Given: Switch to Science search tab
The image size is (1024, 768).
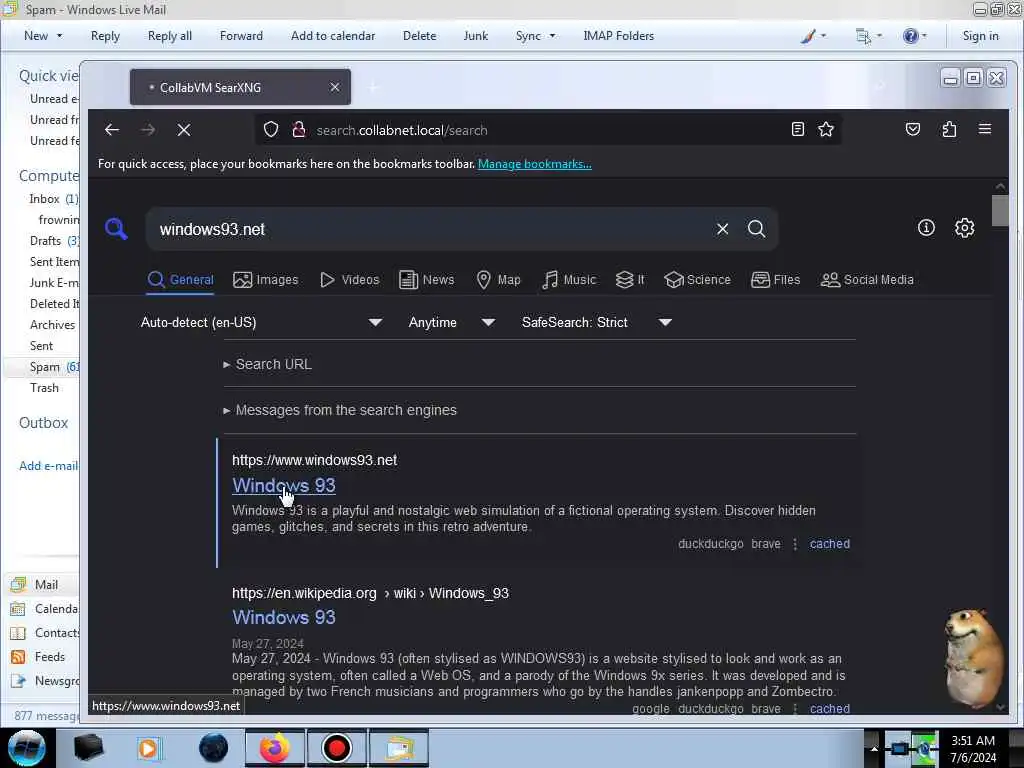Looking at the screenshot, I should click(697, 280).
